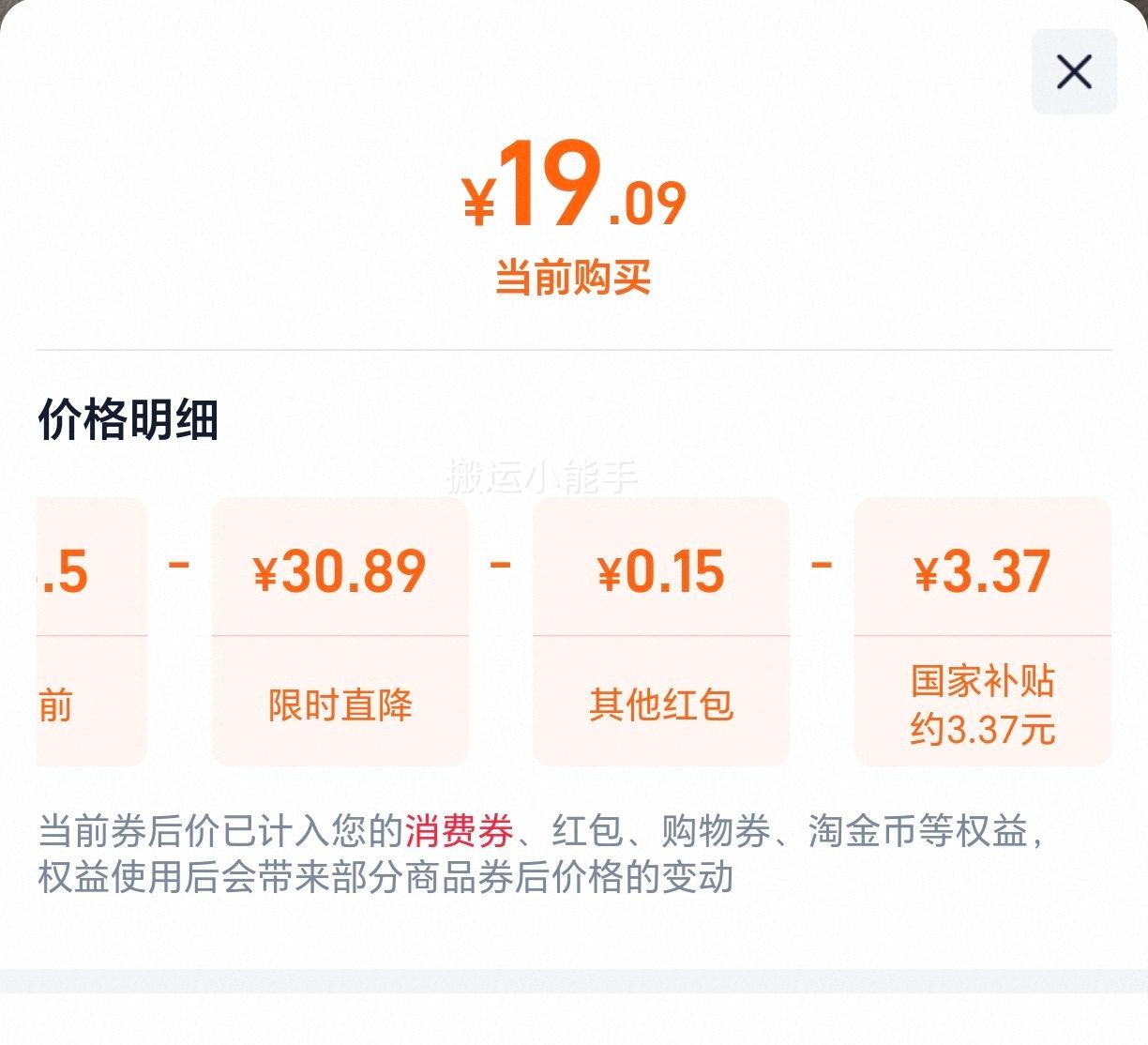Tap the ¥19.09 current price

click(574, 187)
